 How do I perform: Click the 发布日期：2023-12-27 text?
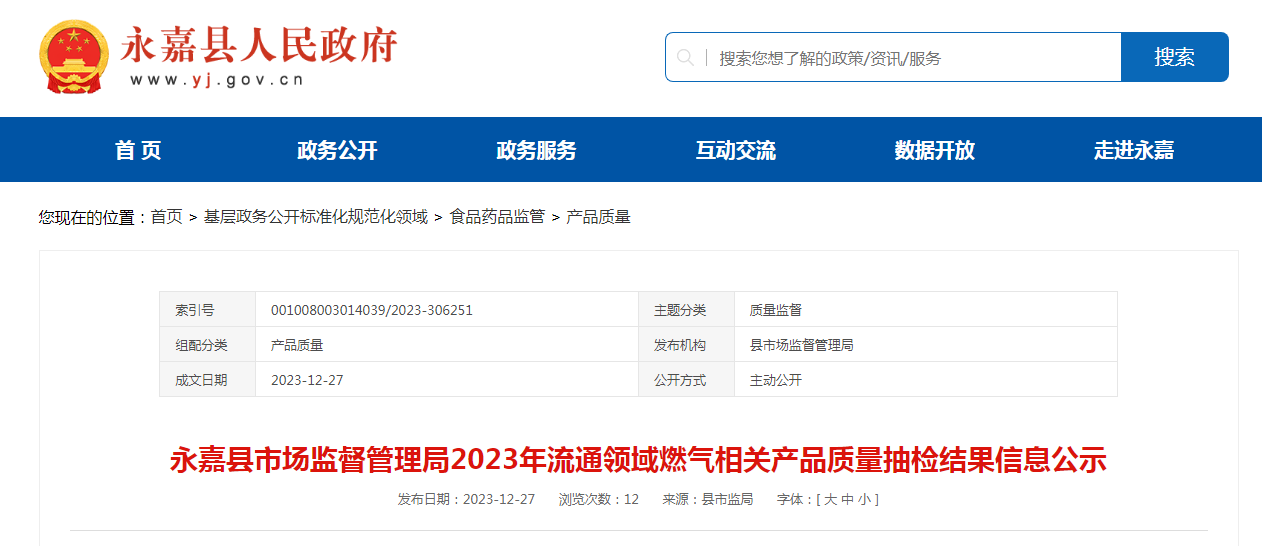coord(466,499)
